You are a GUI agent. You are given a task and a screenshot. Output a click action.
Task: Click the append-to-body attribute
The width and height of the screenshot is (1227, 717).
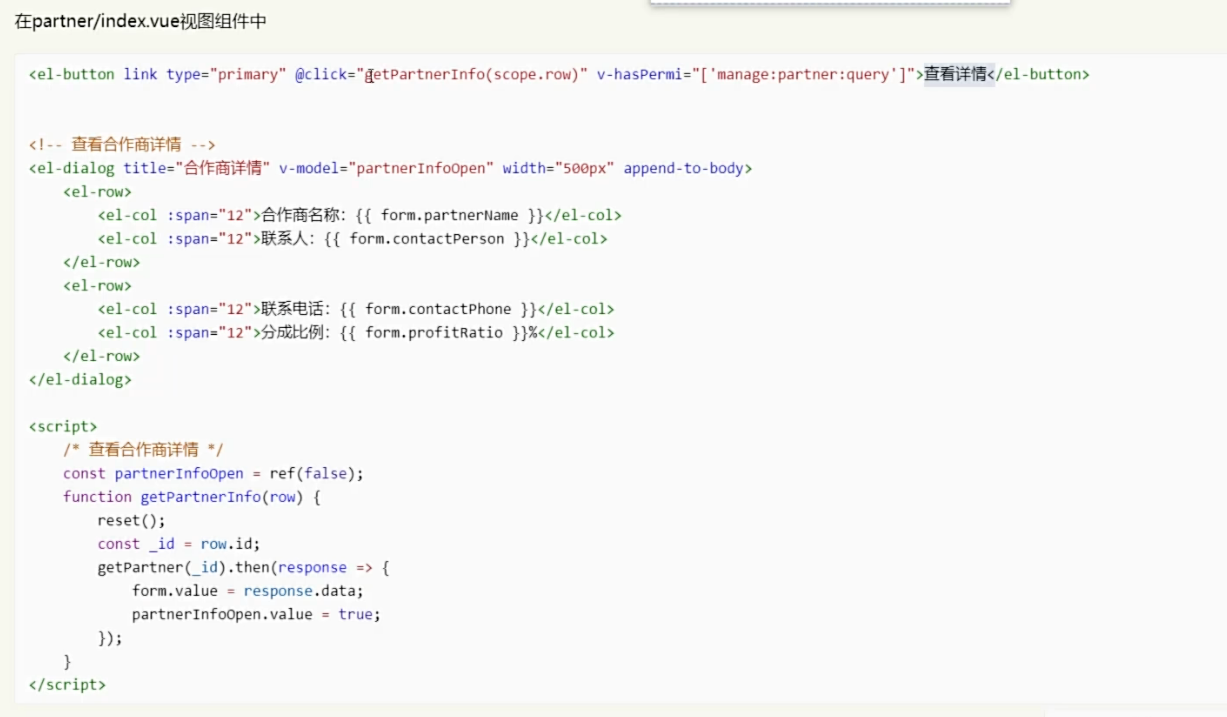tap(683, 168)
